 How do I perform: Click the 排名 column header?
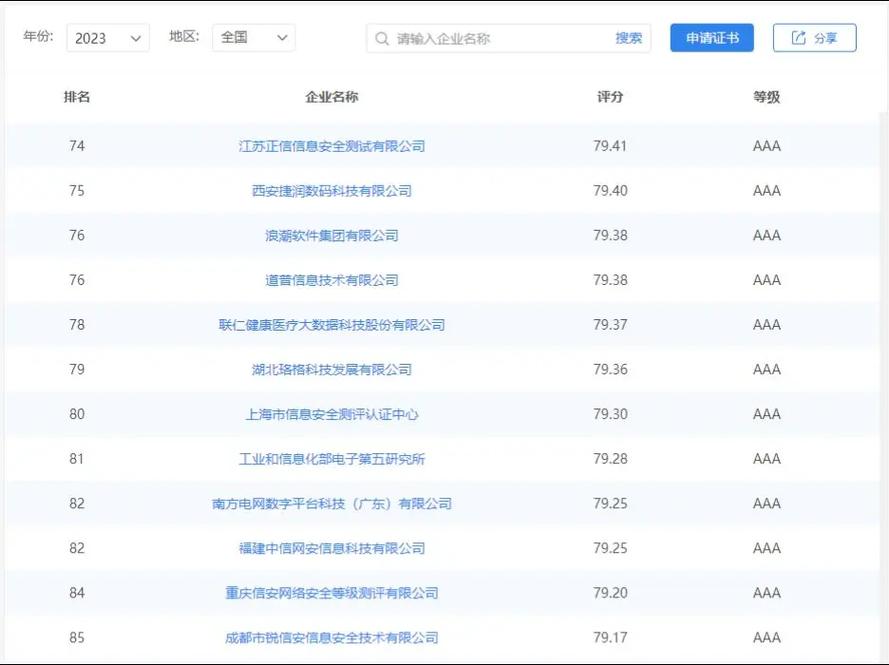77,97
